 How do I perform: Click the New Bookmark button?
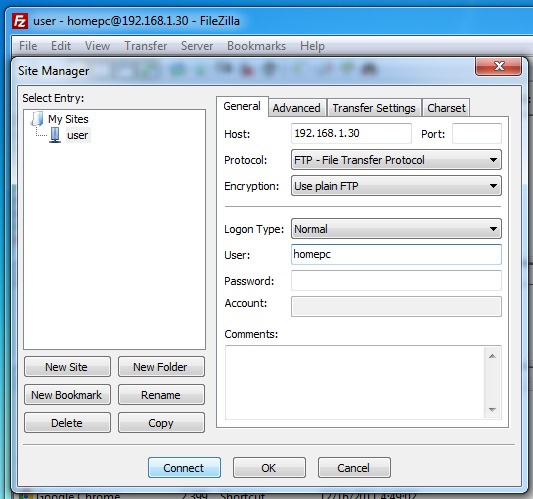(67, 395)
